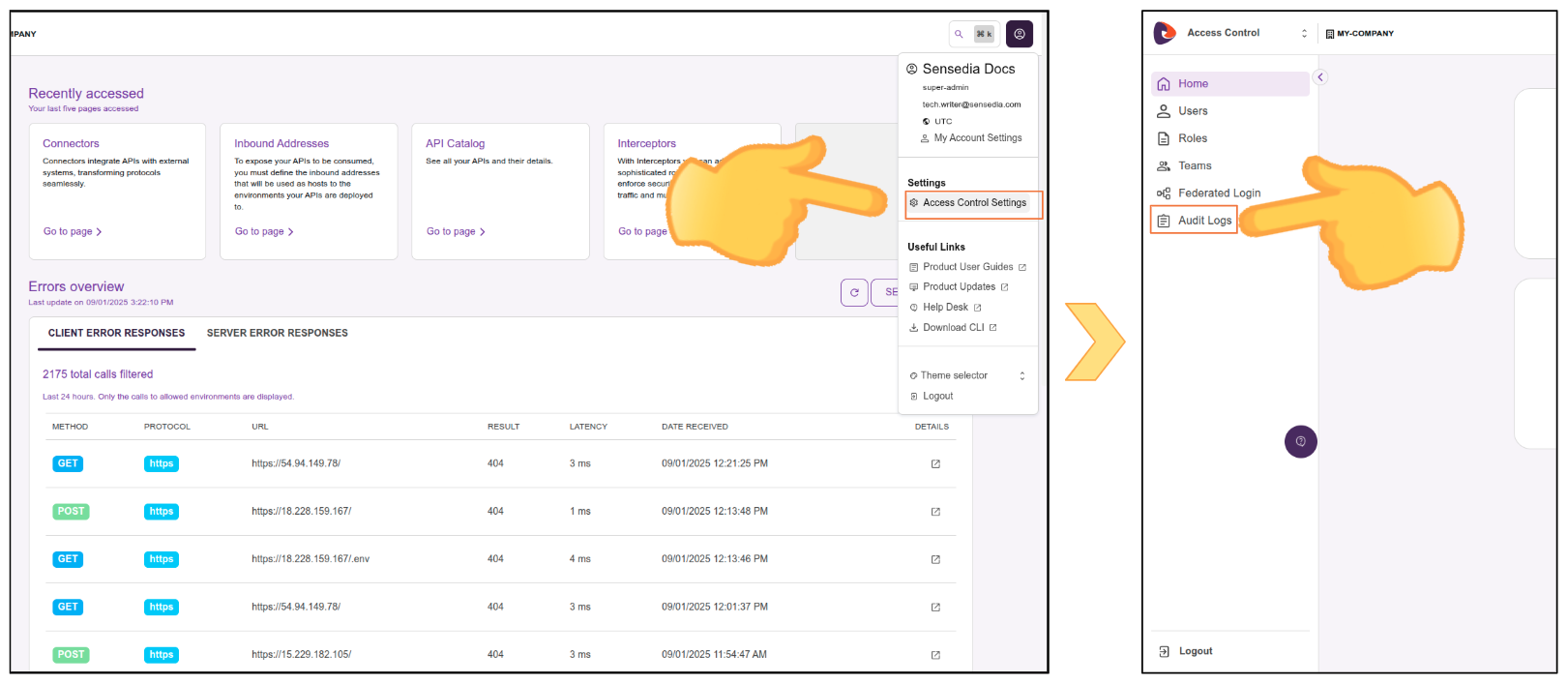Click the refresh icon in Errors overview
Image resolution: width=1568 pixels, height=683 pixels.
pyautogui.click(x=854, y=292)
